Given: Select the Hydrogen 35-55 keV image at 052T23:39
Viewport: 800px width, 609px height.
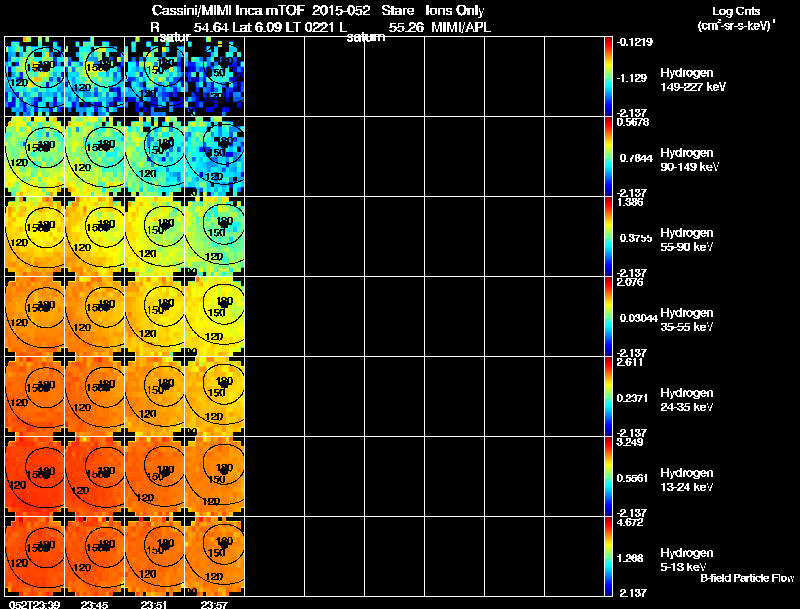Looking at the screenshot, I should [x=35, y=316].
